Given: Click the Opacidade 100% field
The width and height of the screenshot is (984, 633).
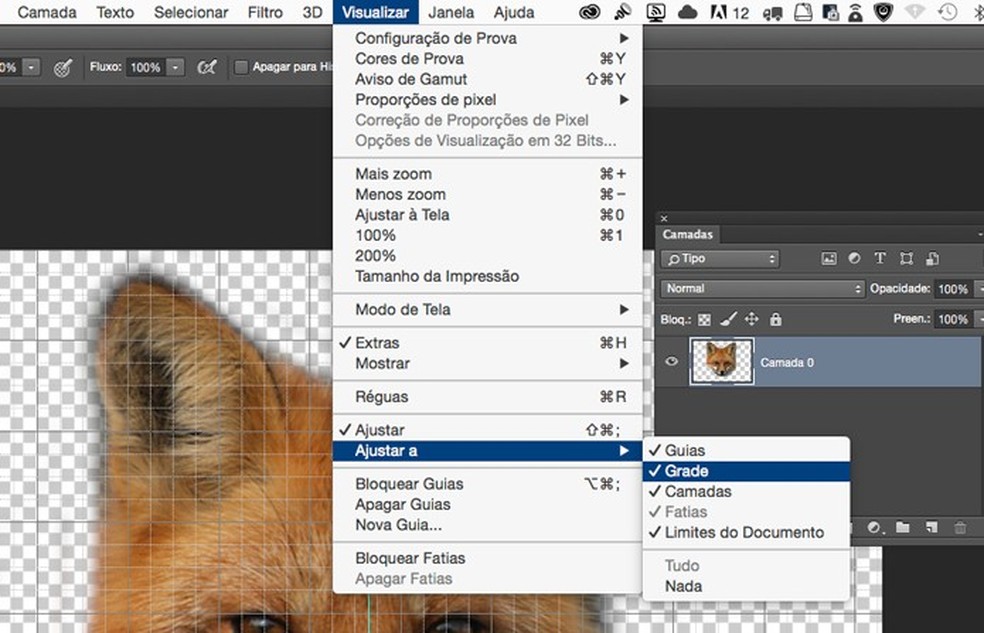Looking at the screenshot, I should click(x=953, y=289).
